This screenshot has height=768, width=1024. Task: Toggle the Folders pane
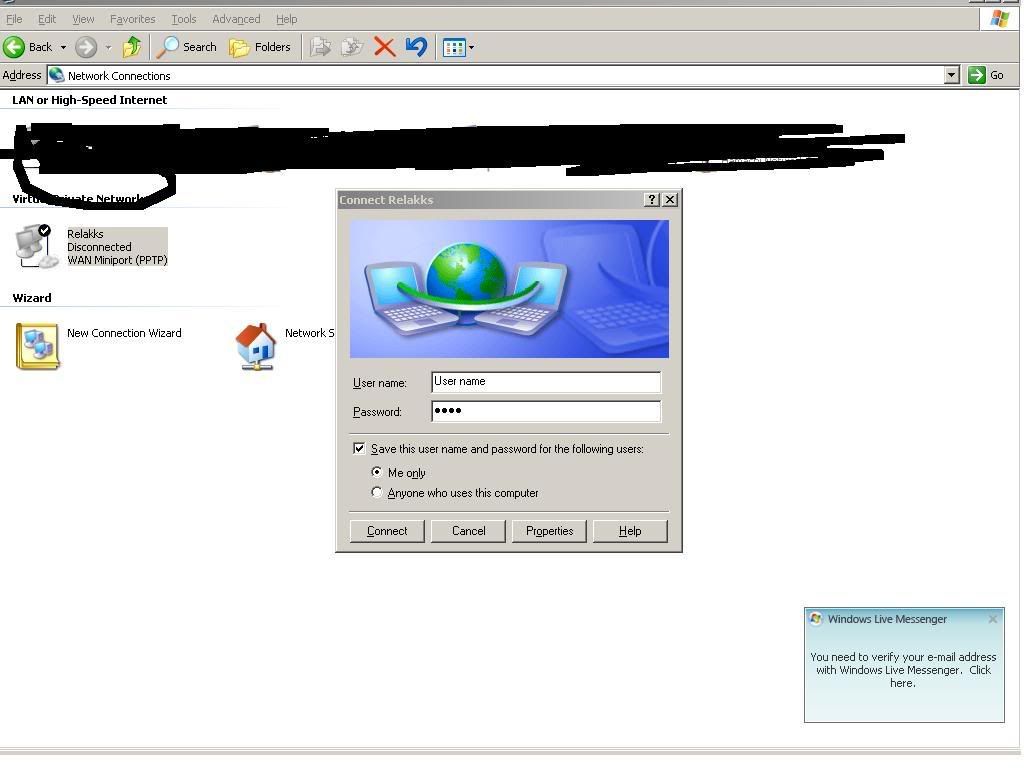tap(259, 47)
